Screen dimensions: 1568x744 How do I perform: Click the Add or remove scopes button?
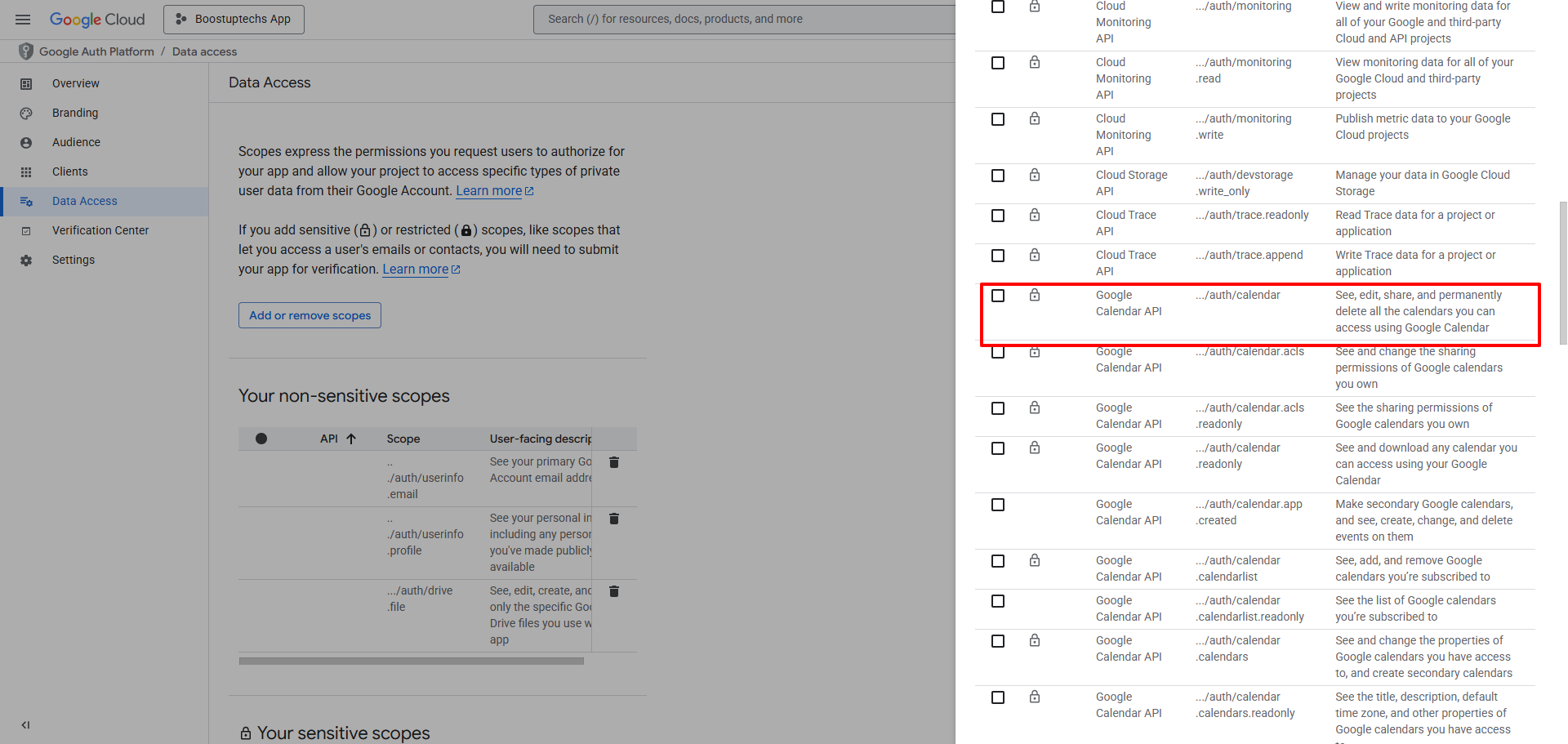pyautogui.click(x=310, y=315)
